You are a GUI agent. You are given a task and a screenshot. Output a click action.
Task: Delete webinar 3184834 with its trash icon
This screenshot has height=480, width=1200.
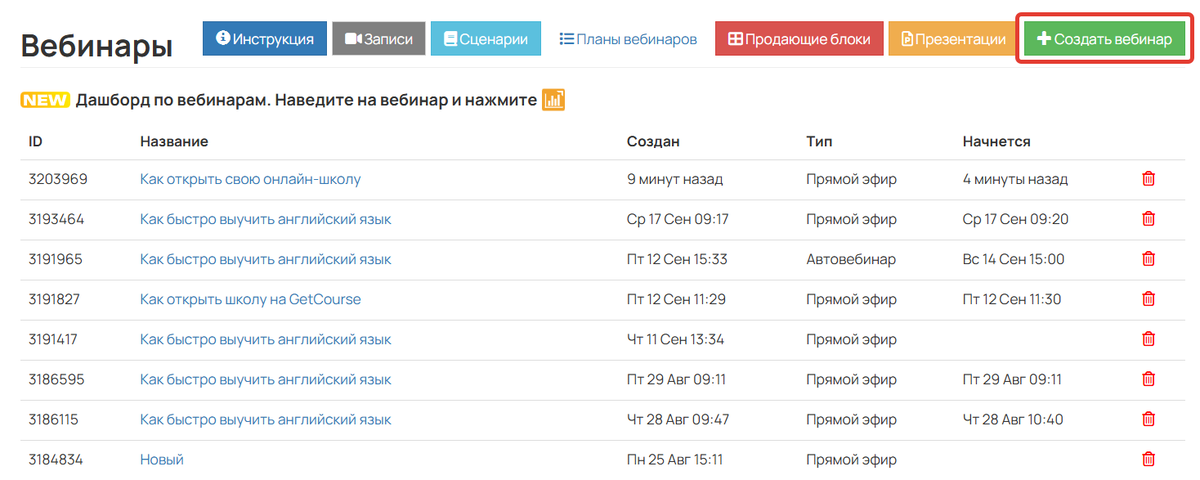pyautogui.click(x=1148, y=459)
